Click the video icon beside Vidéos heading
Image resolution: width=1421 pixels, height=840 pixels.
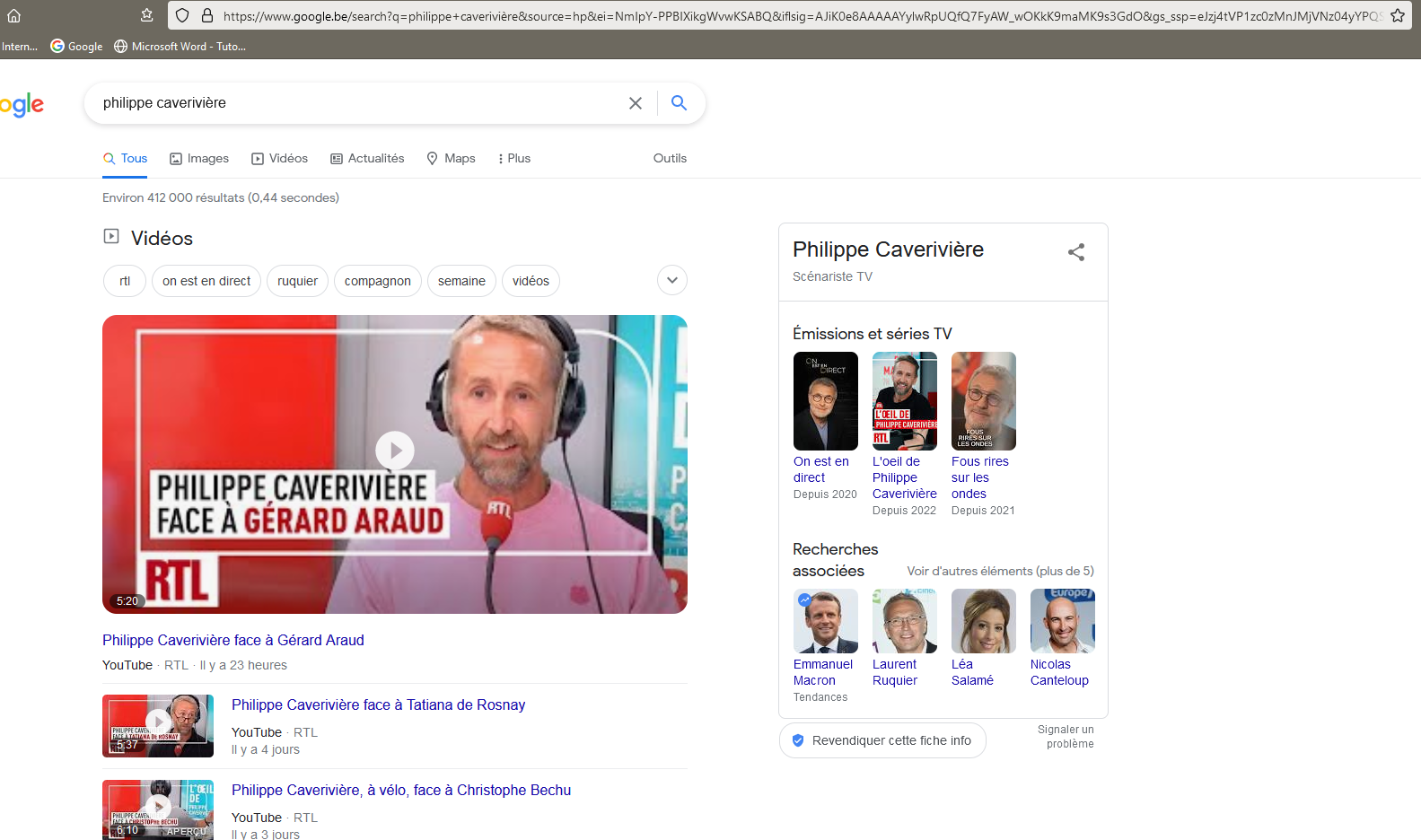pos(111,236)
